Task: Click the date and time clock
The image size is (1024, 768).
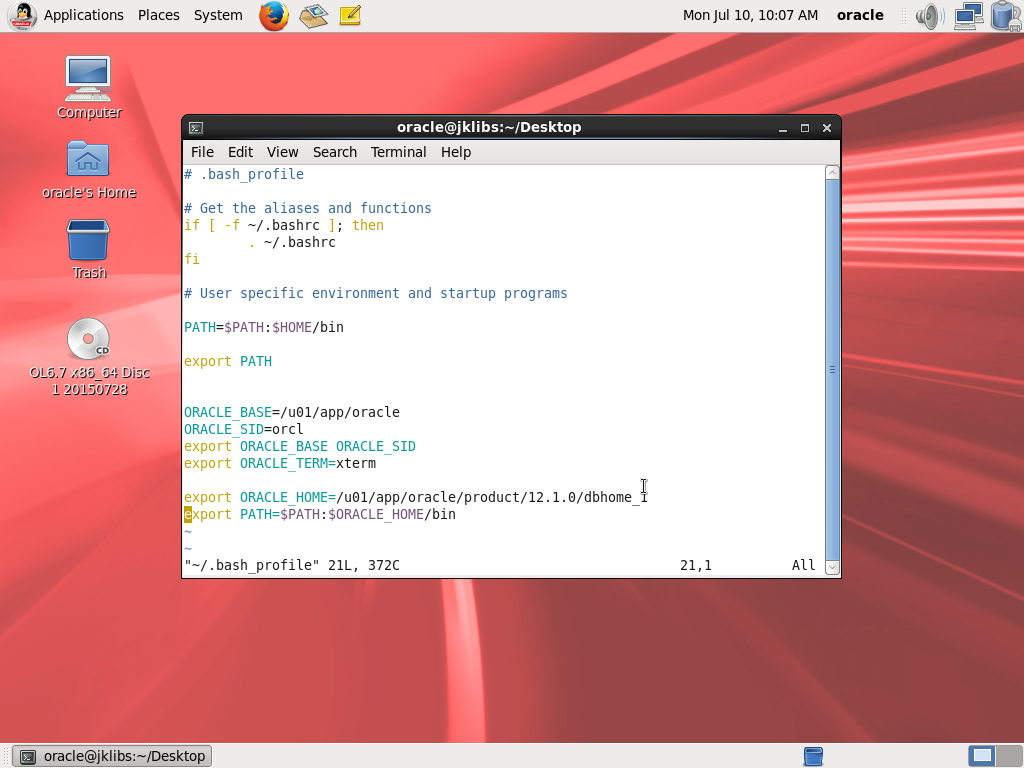Action: pyautogui.click(x=750, y=15)
